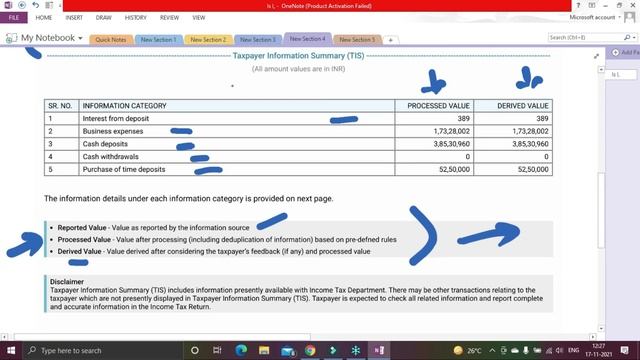Click the 'Cash withdrawals' row label
640x360 pixels.
tap(111, 156)
